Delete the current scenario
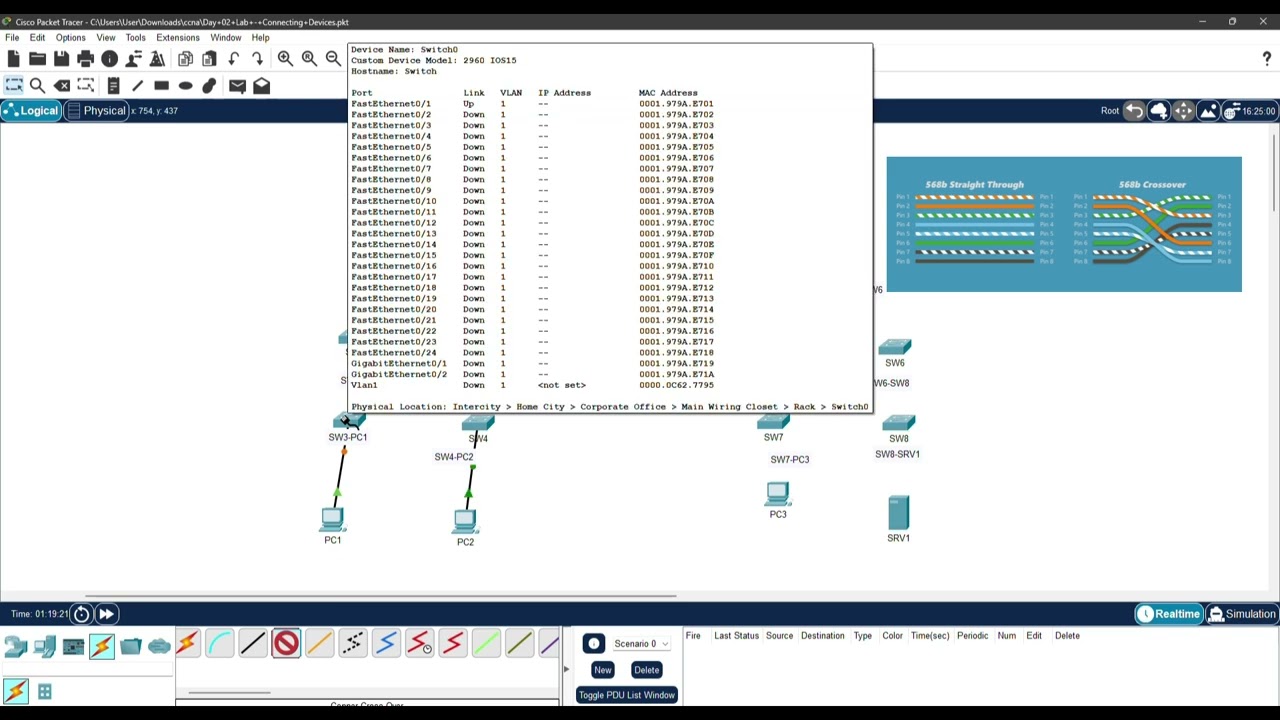The image size is (1280, 720). click(646, 670)
